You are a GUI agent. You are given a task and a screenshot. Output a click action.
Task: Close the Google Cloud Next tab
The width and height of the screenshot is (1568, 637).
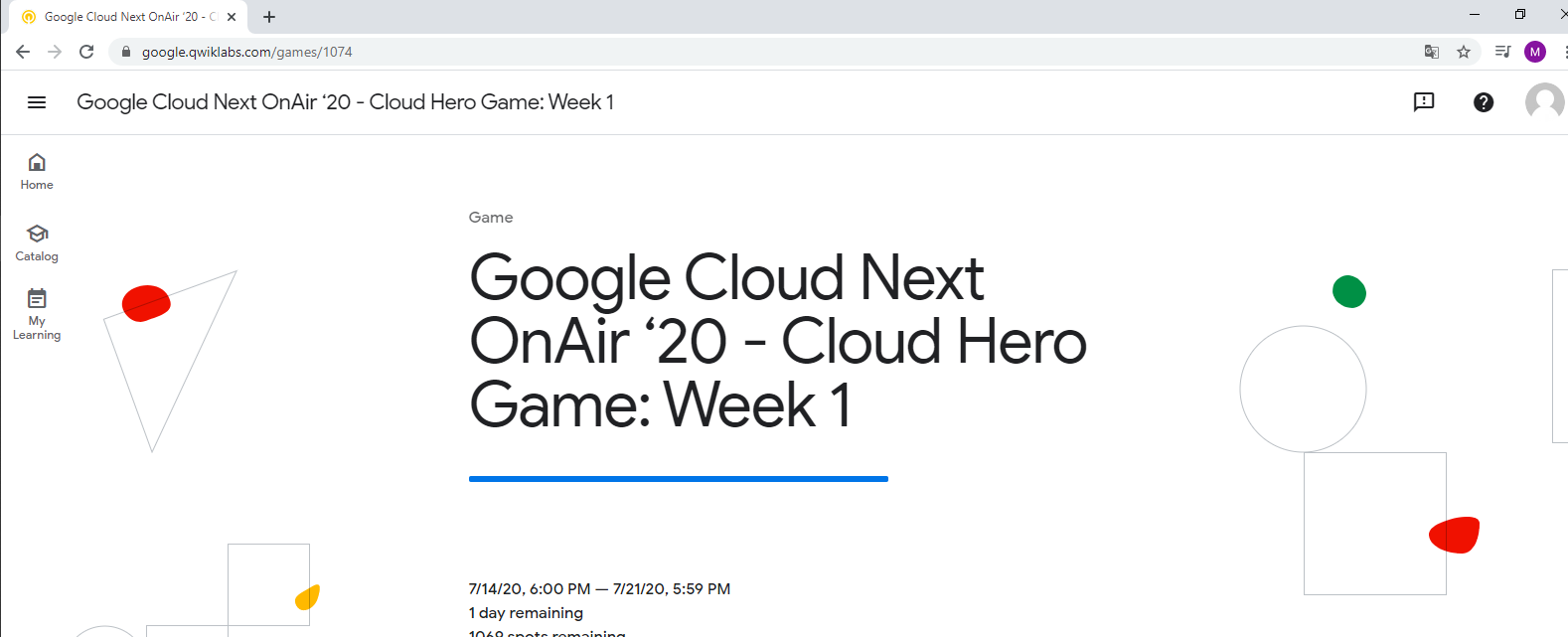coord(232,17)
